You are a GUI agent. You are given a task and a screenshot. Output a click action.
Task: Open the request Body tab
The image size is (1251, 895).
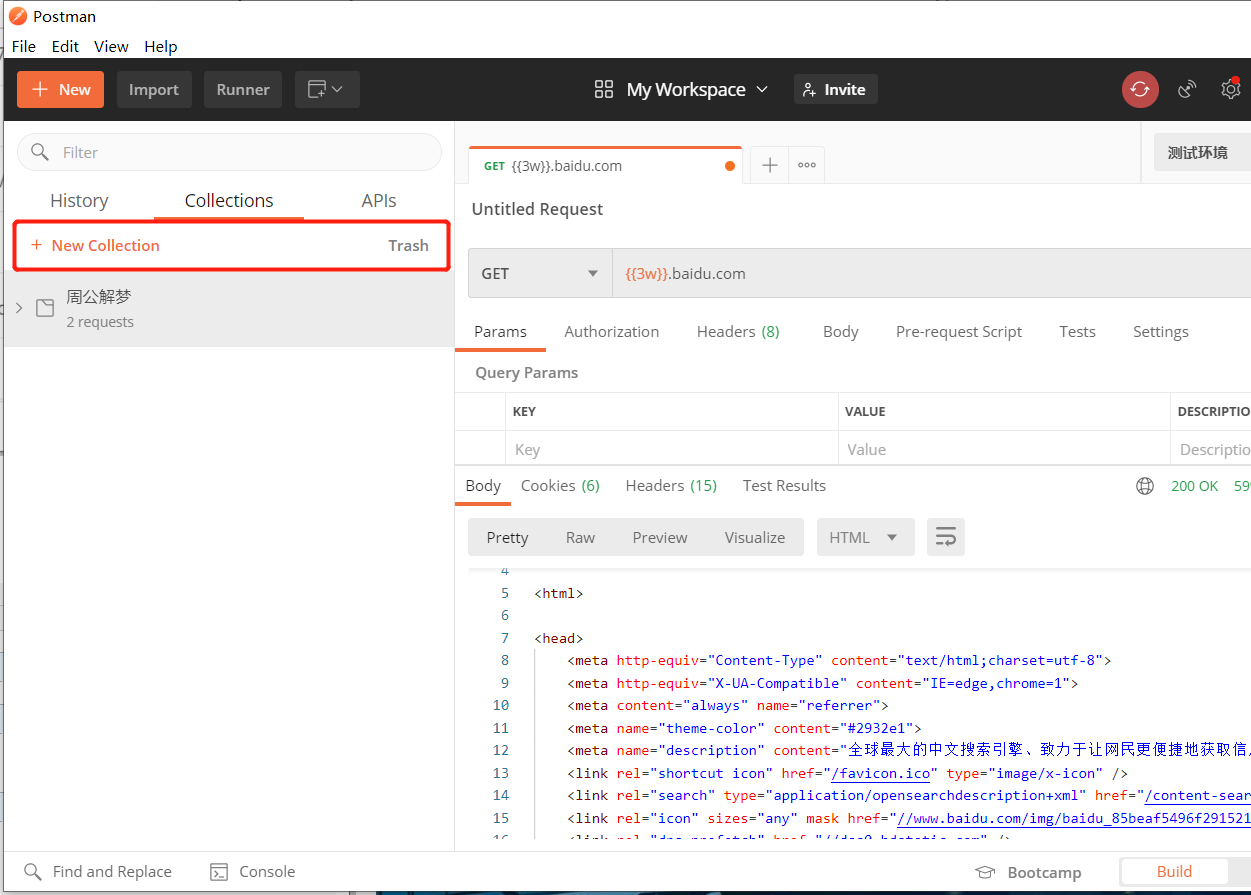pos(841,332)
